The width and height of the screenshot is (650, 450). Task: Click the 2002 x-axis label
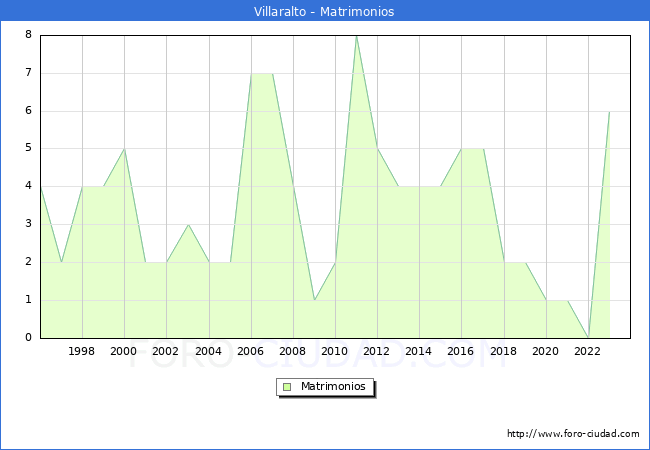click(x=165, y=351)
